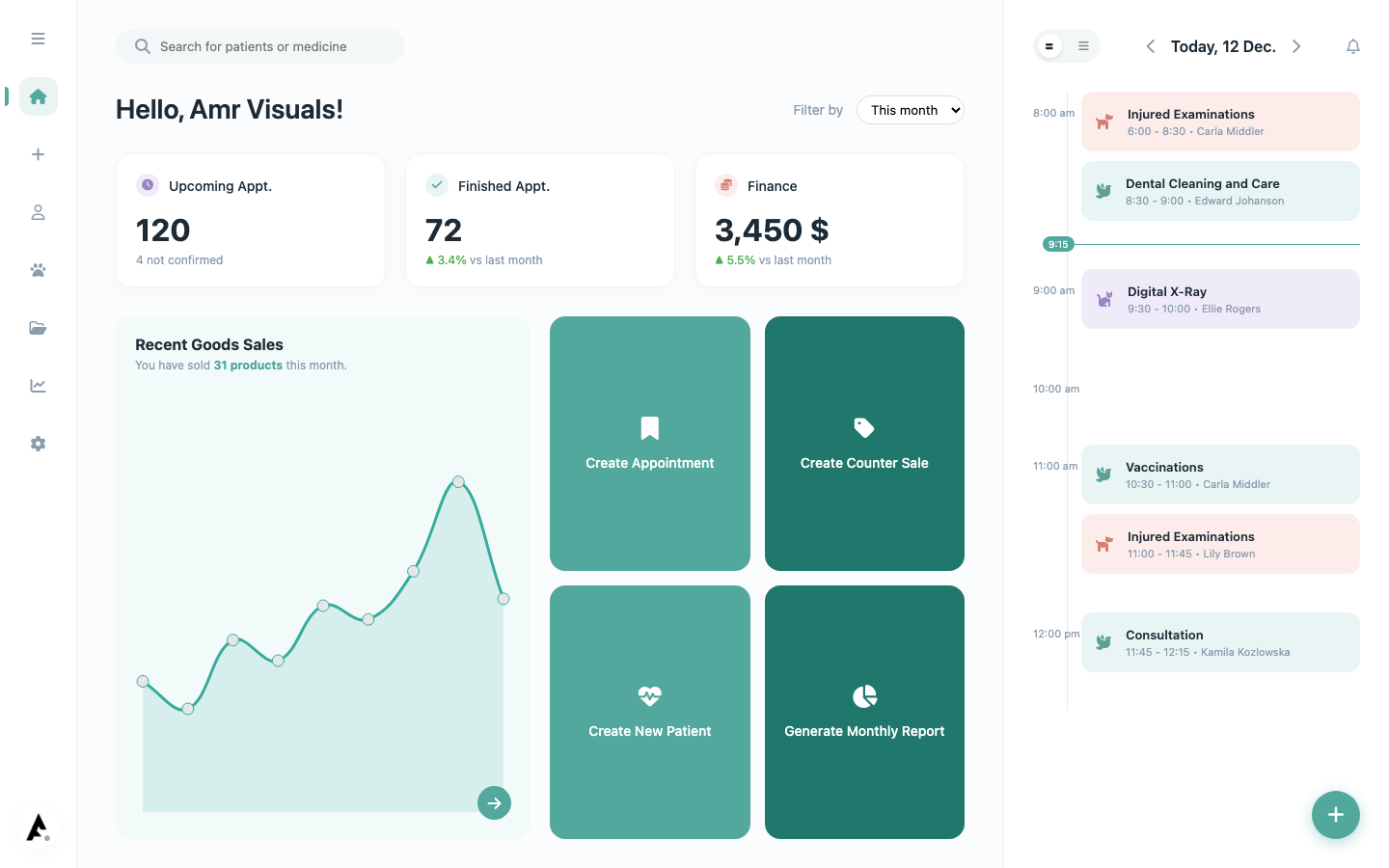Click the 10:00 am time label
The width and height of the screenshot is (1389, 868).
[x=1056, y=389]
